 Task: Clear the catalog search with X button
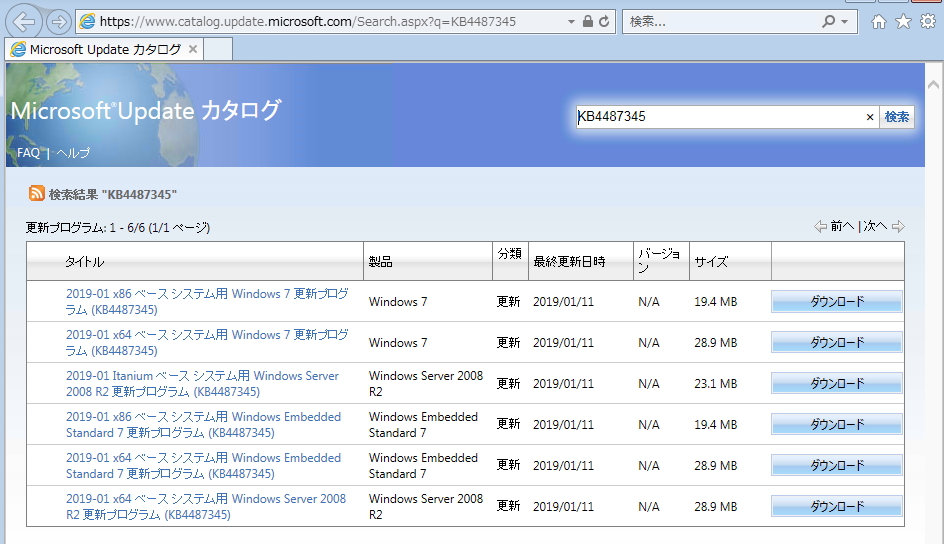(869, 117)
